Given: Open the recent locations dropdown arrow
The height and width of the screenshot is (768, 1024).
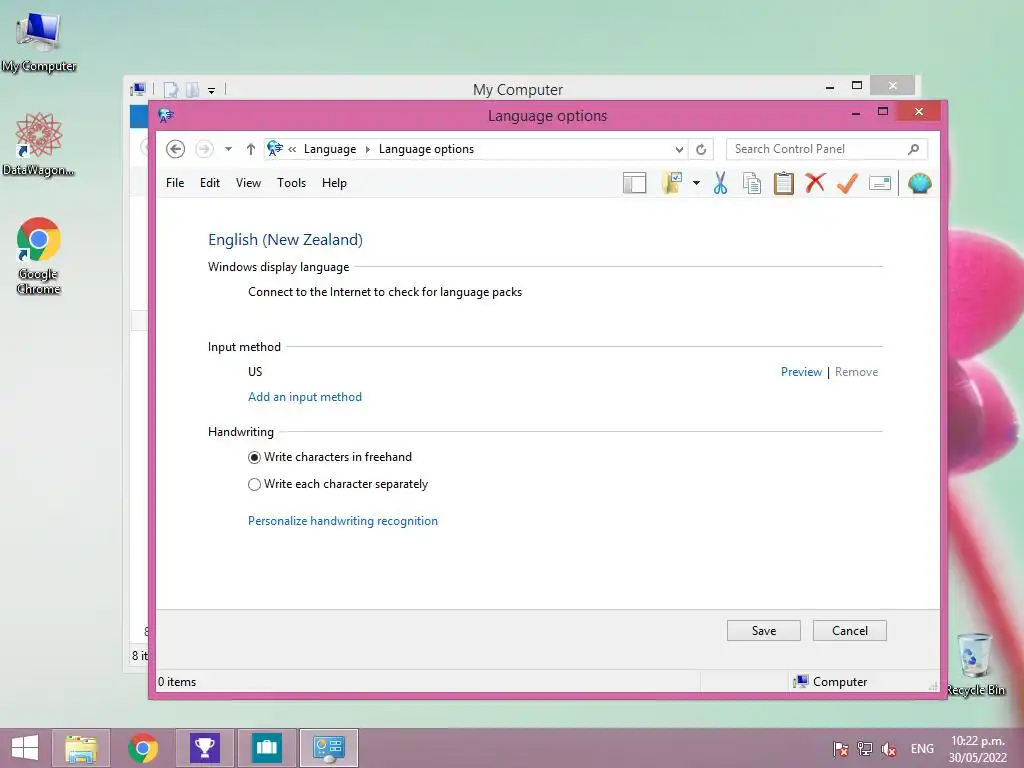Looking at the screenshot, I should (228, 149).
